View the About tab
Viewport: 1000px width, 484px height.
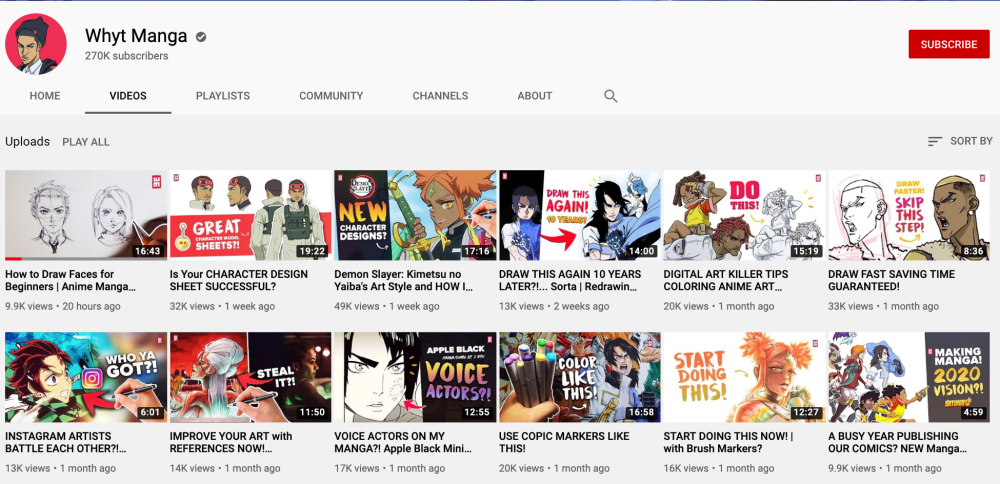pos(534,96)
